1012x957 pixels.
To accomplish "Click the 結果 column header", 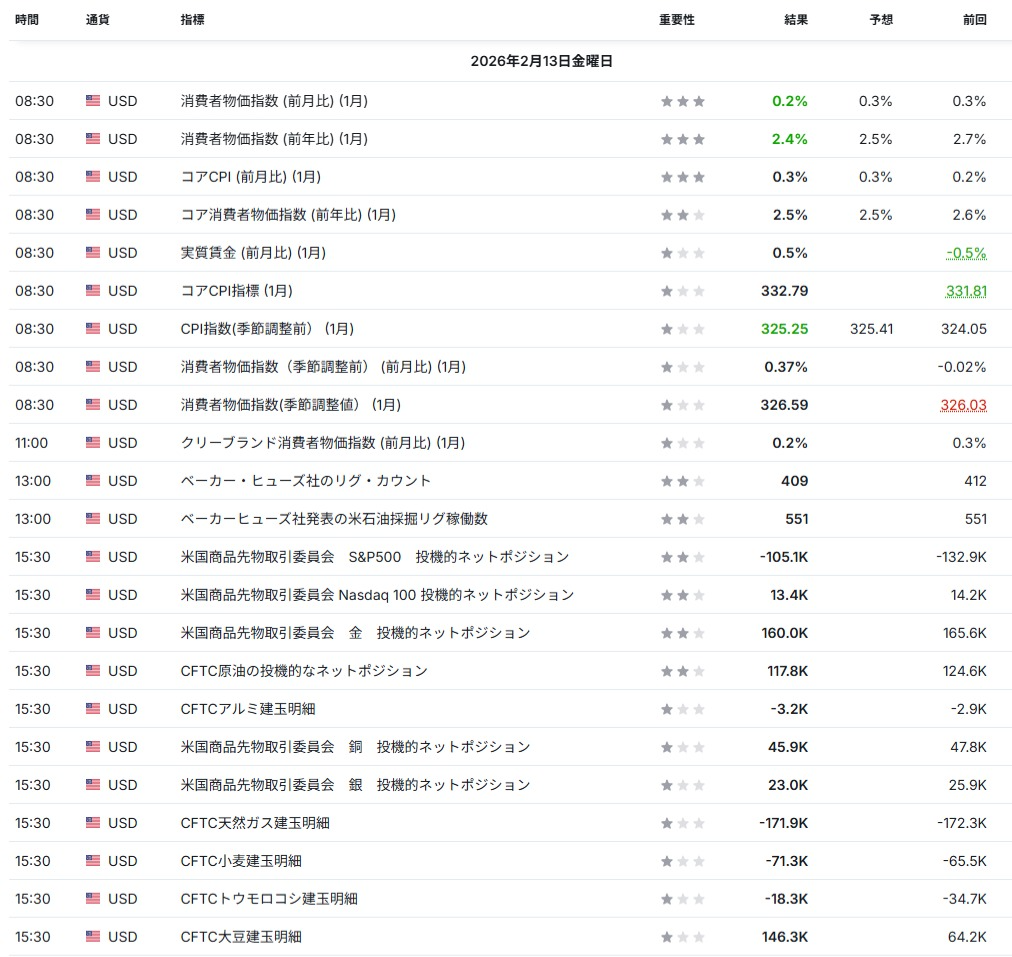I will [x=796, y=20].
